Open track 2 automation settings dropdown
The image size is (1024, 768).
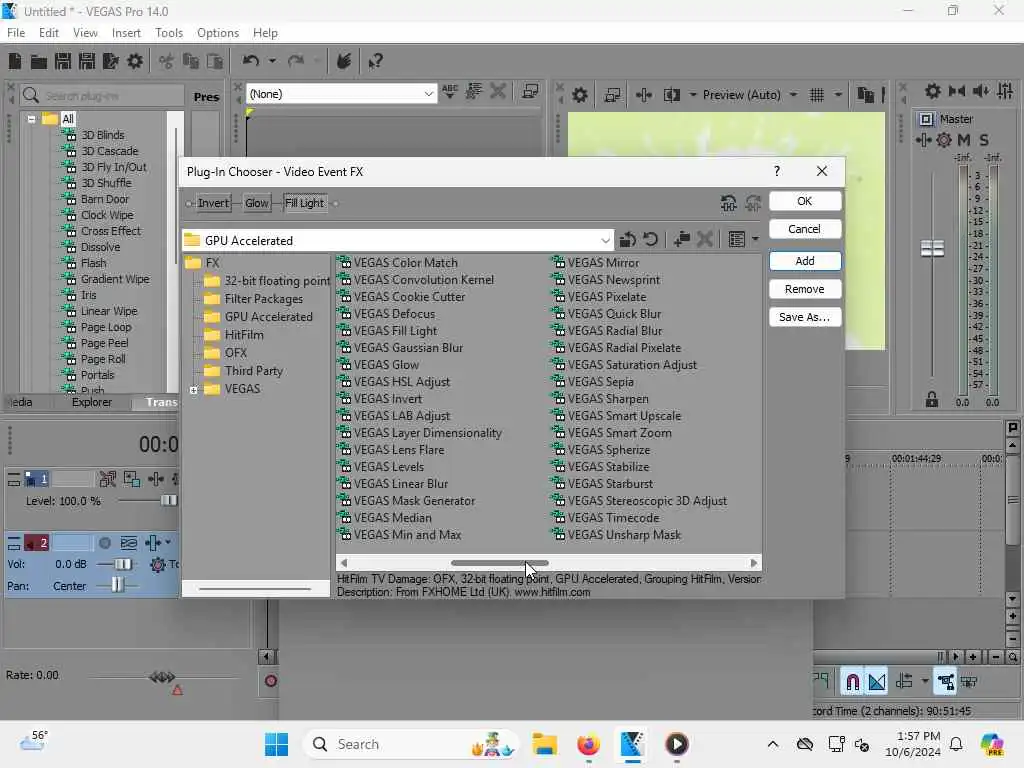[x=168, y=542]
